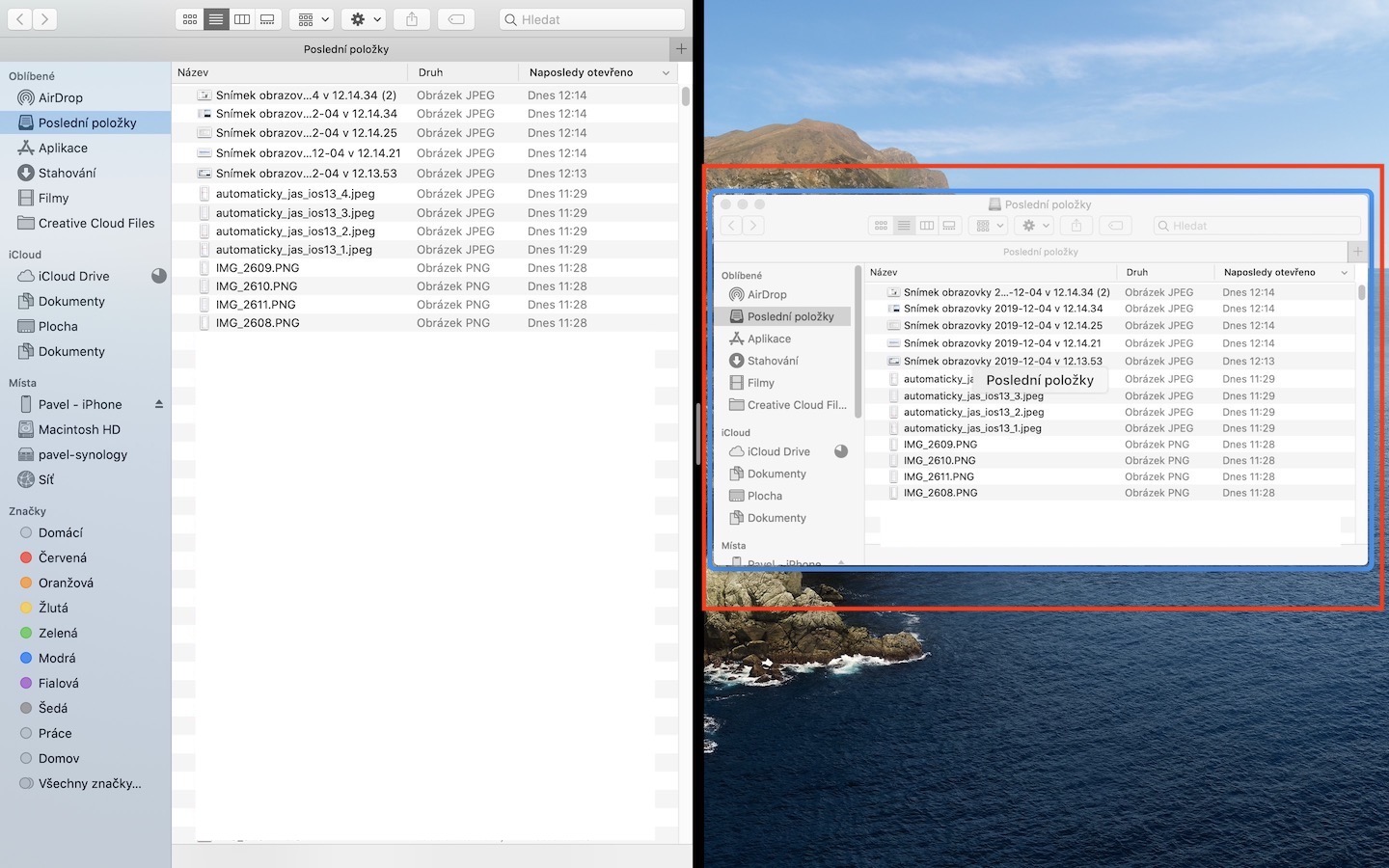Sort by the Název column header

(289, 72)
